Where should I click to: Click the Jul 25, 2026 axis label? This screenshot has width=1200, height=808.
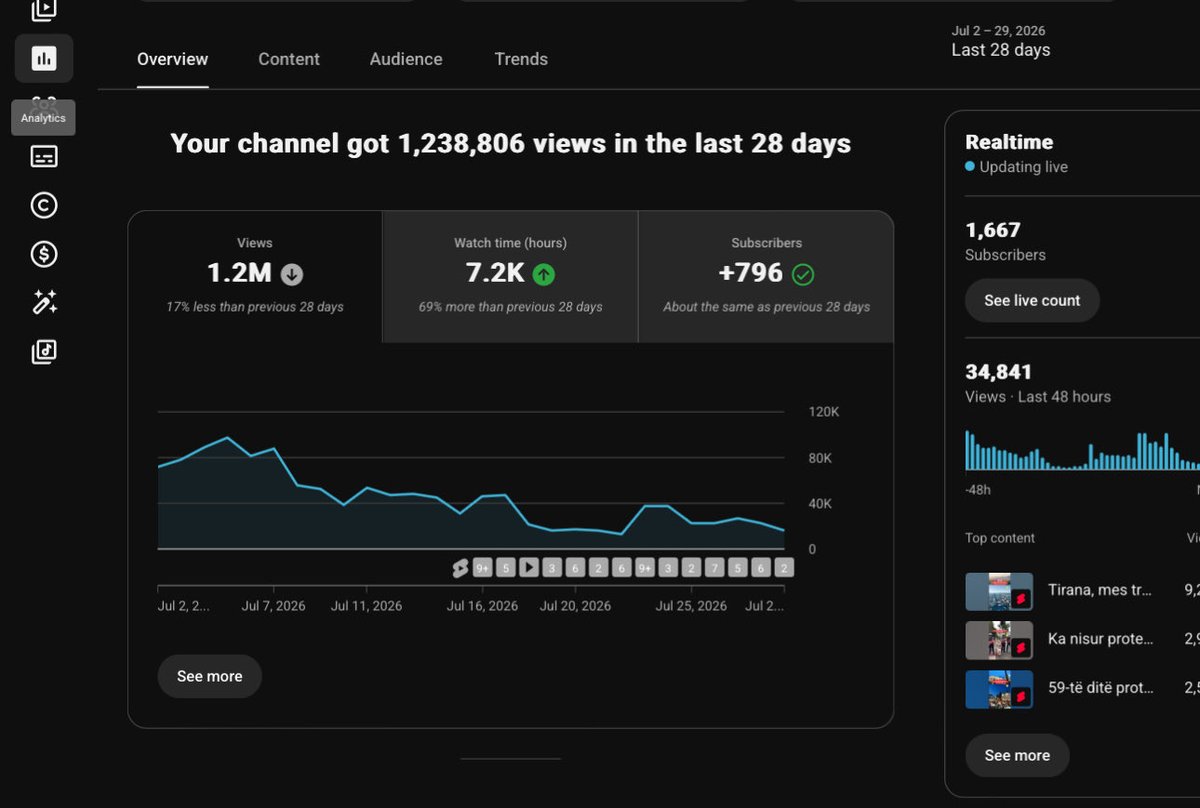[x=691, y=606]
